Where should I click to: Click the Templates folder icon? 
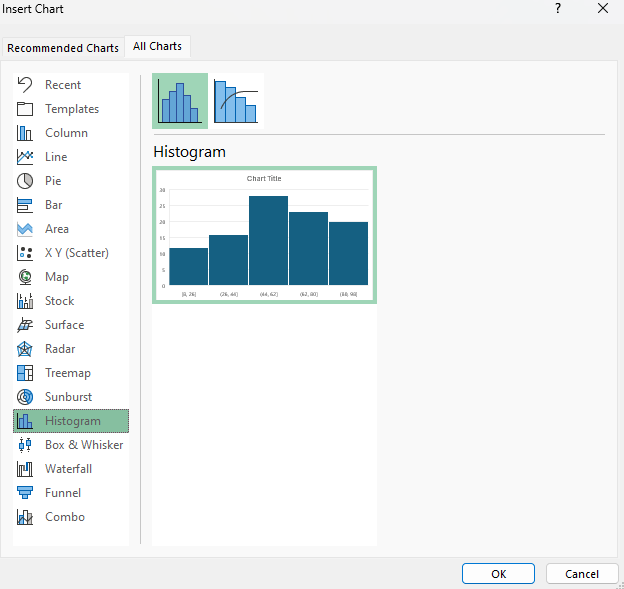point(25,109)
